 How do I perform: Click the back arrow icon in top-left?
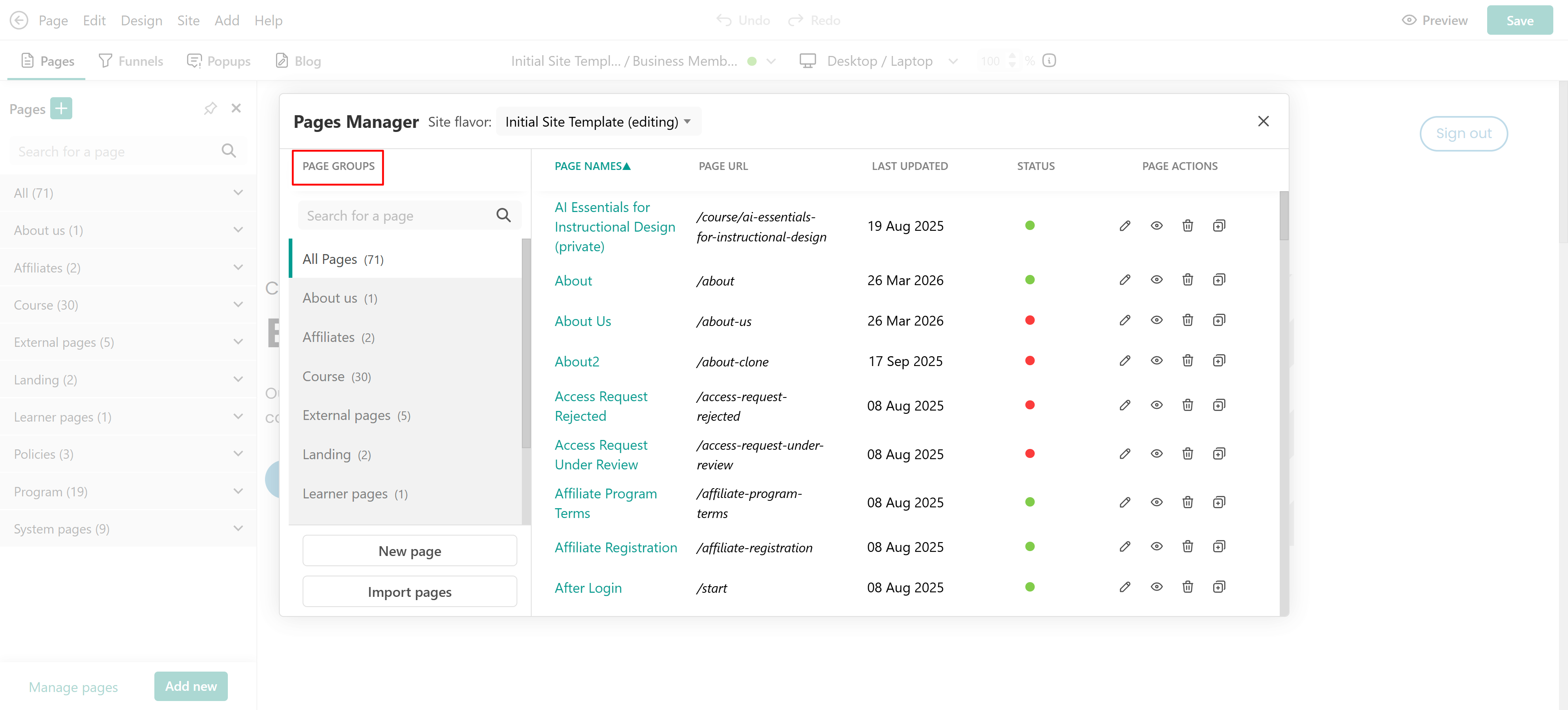pos(19,20)
